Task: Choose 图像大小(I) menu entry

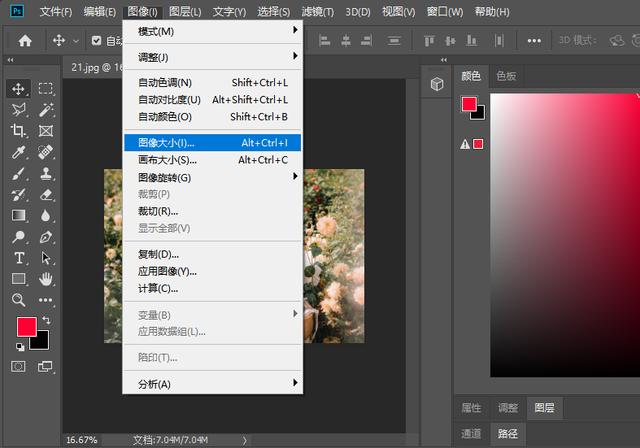Action: point(213,142)
